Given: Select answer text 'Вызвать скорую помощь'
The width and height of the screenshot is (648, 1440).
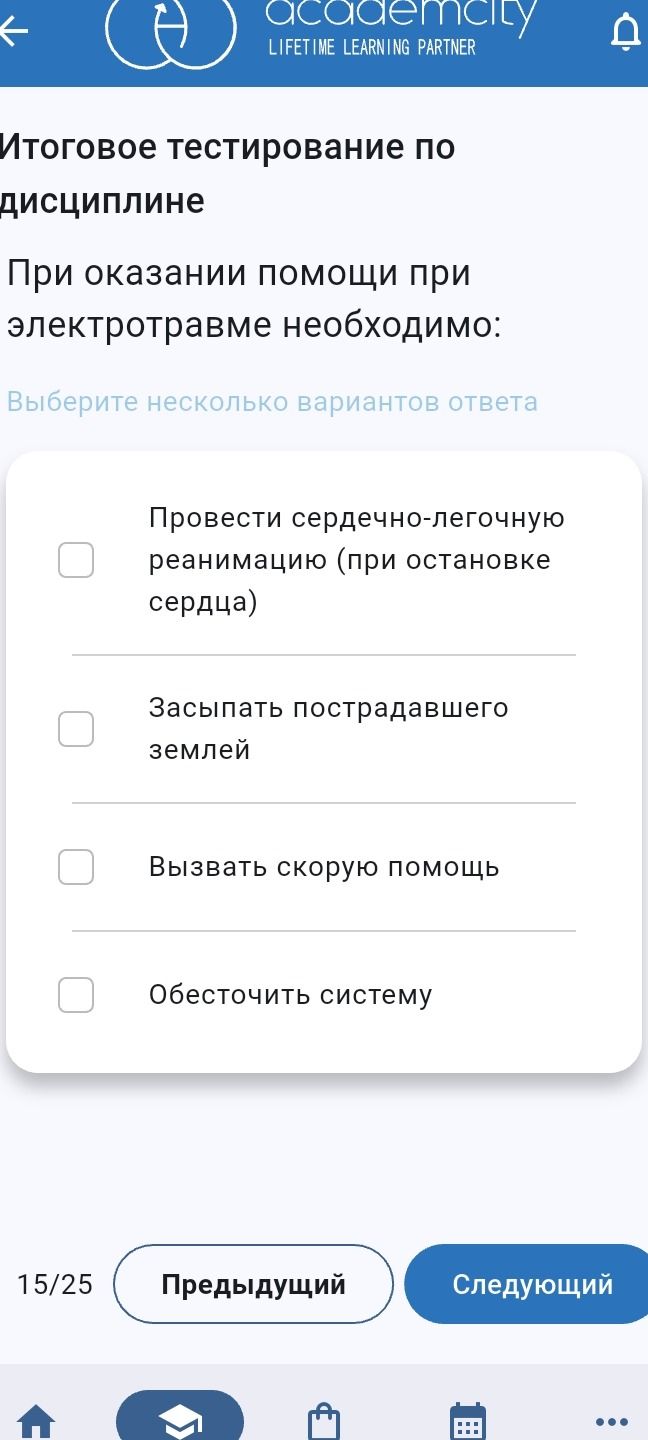Looking at the screenshot, I should (x=324, y=867).
